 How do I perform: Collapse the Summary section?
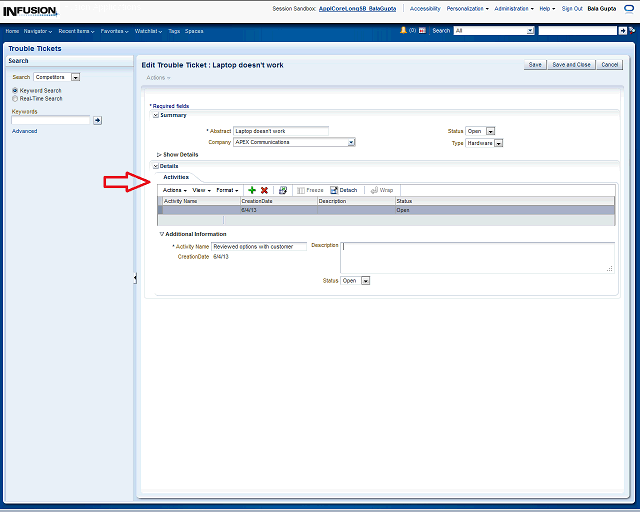[155, 115]
